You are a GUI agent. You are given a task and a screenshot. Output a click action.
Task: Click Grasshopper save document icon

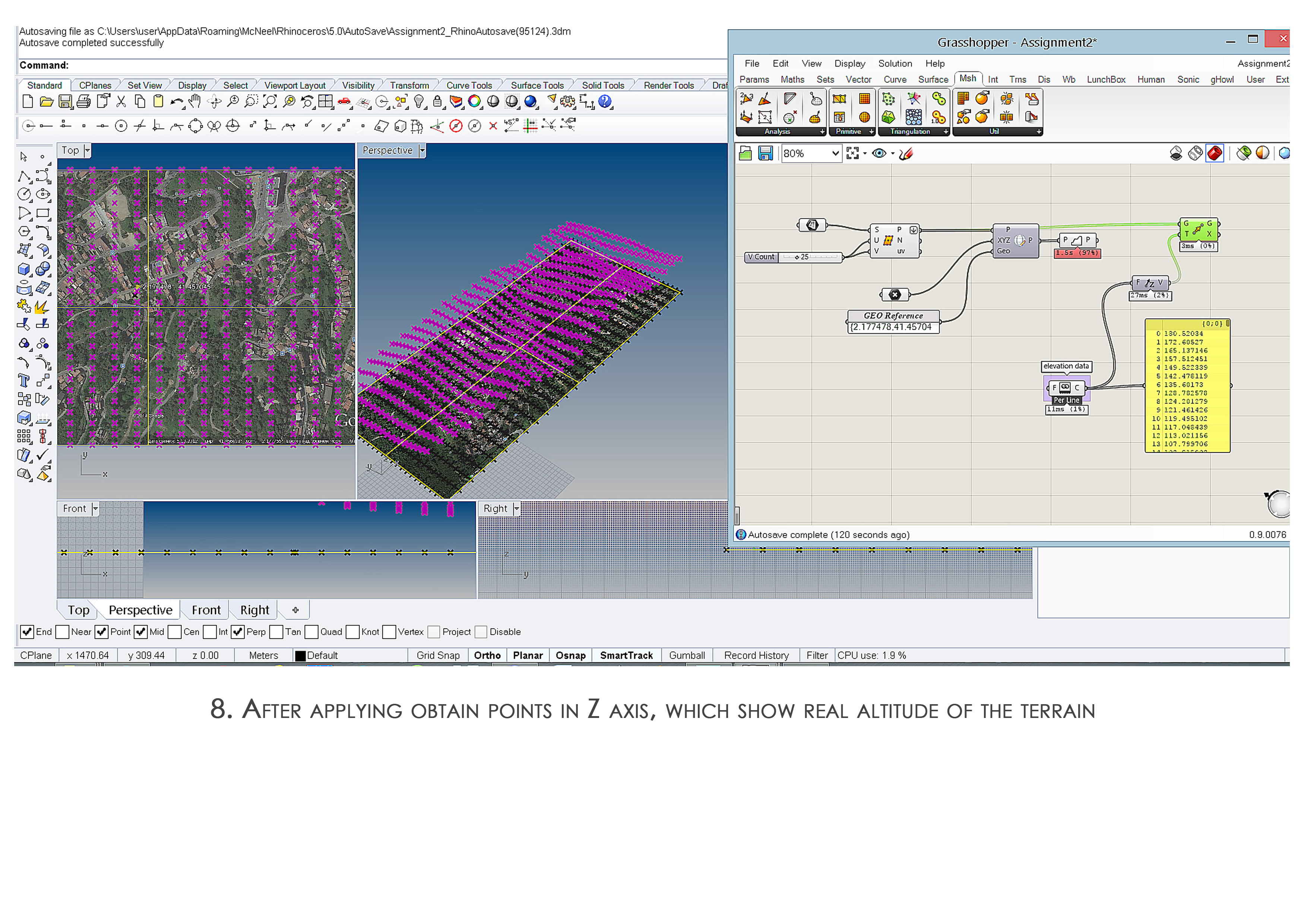click(765, 153)
